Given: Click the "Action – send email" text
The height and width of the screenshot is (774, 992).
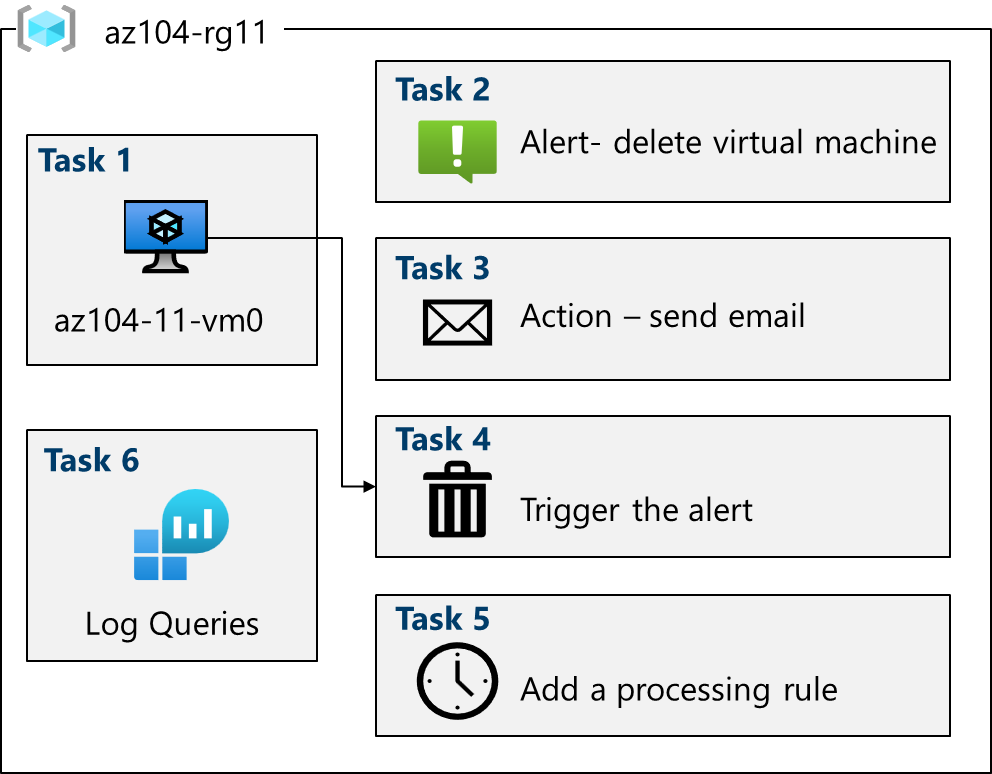Looking at the screenshot, I should click(662, 317).
